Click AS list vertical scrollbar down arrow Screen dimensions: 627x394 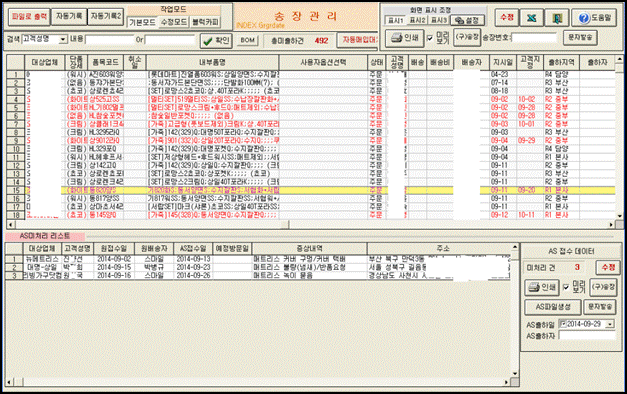(515, 374)
